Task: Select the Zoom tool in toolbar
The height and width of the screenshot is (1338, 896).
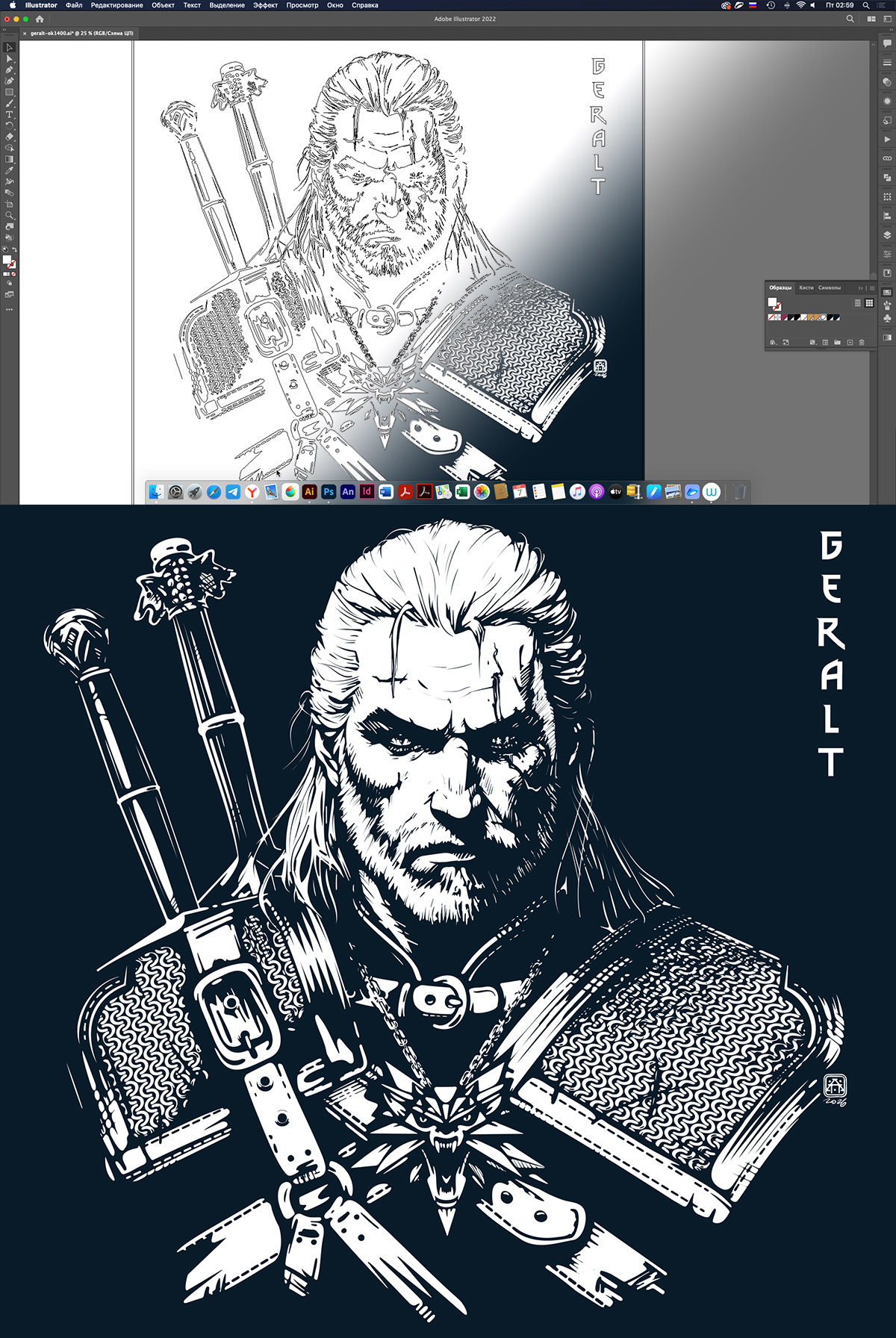Action: click(9, 215)
